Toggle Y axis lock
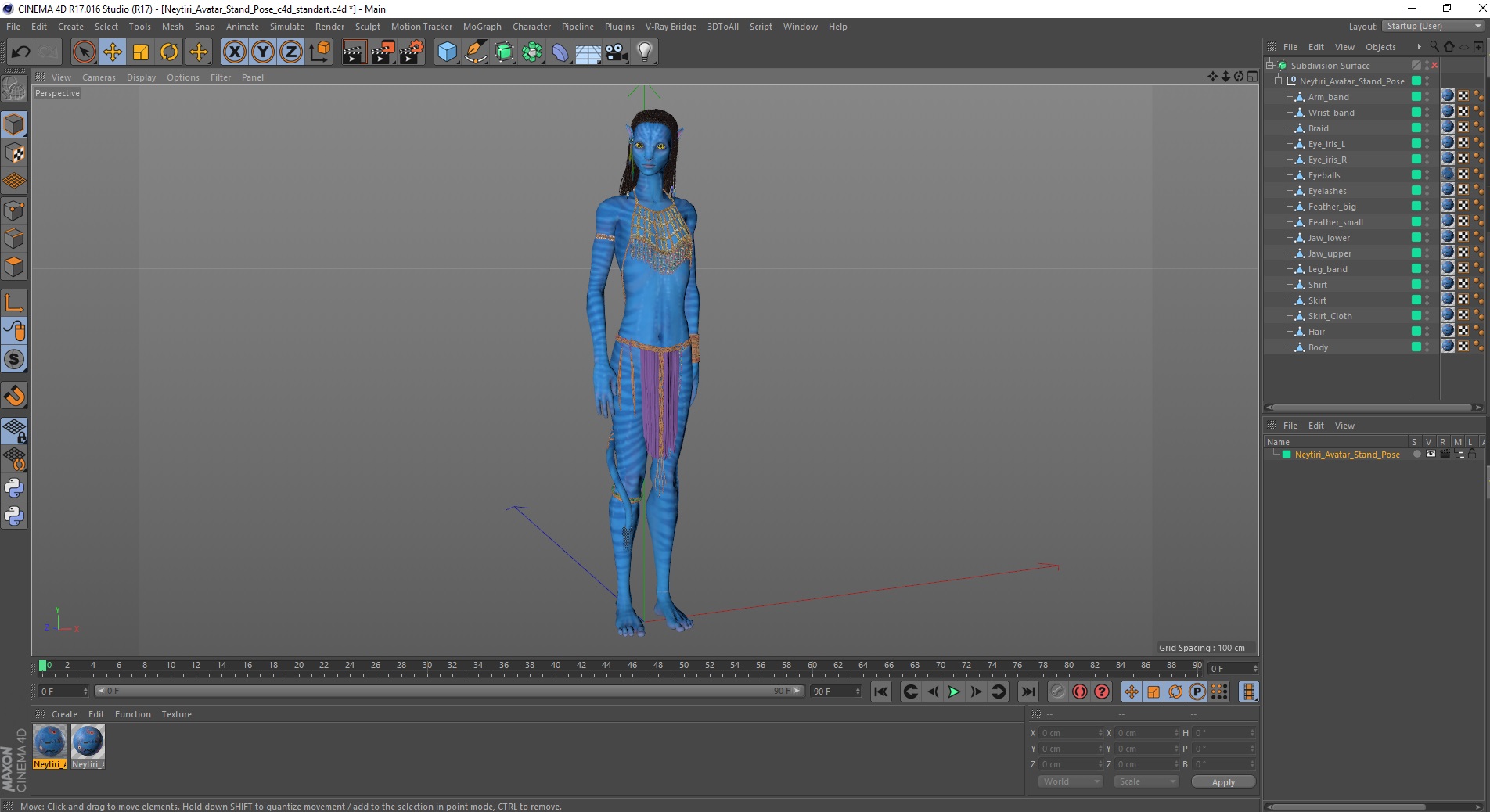 263,52
